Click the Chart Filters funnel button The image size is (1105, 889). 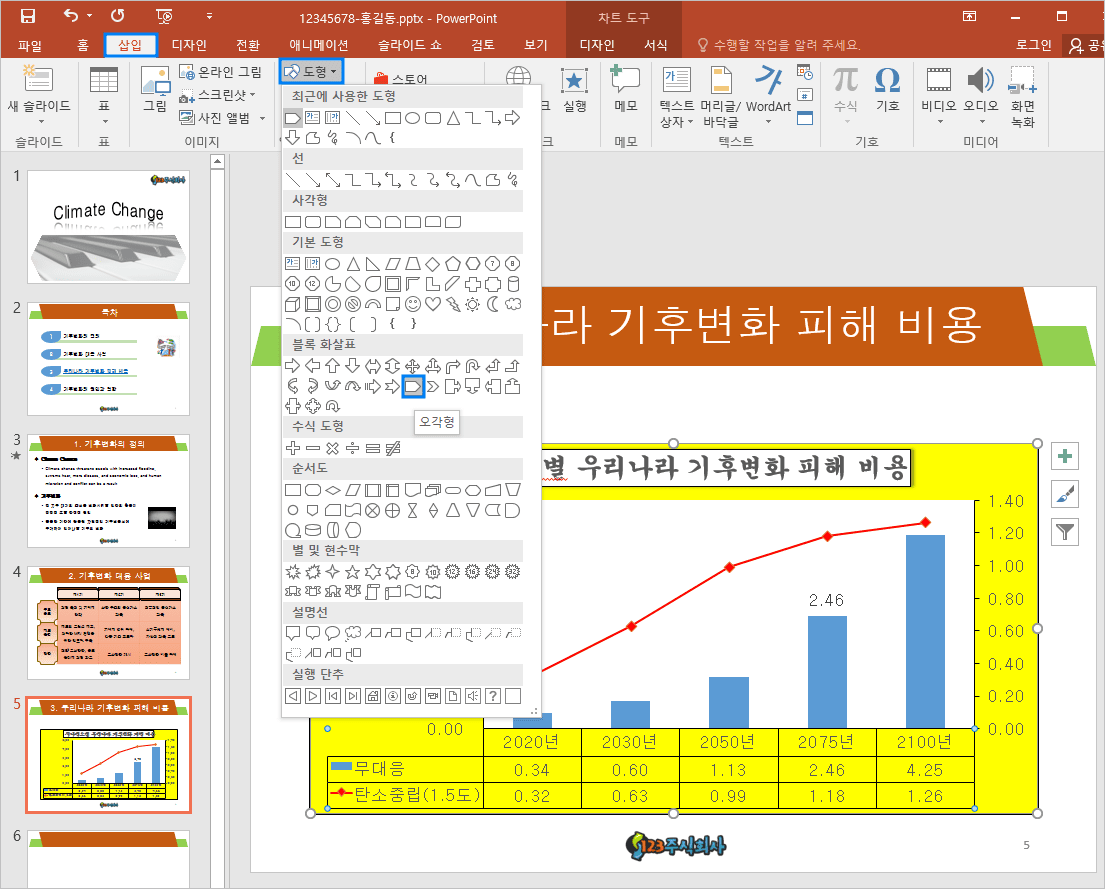pyautogui.click(x=1065, y=532)
